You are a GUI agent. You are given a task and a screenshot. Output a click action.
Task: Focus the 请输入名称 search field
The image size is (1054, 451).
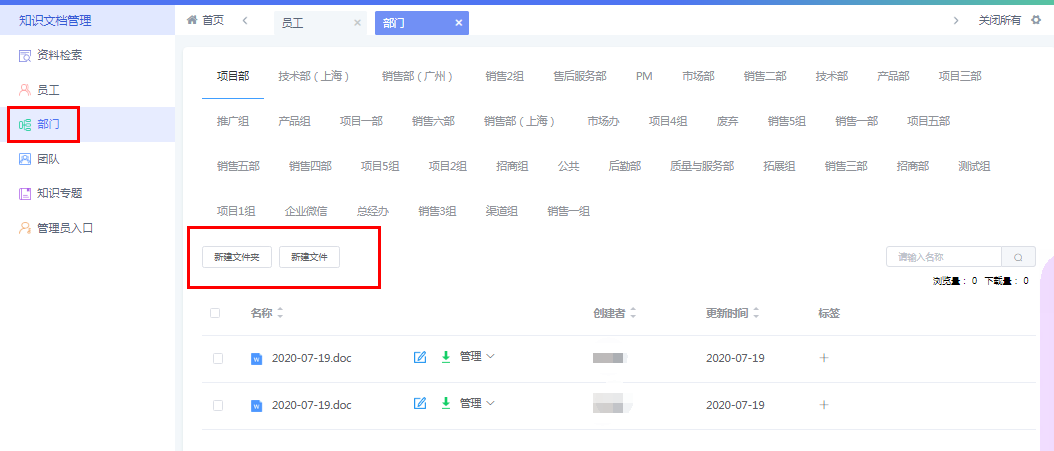(943, 257)
